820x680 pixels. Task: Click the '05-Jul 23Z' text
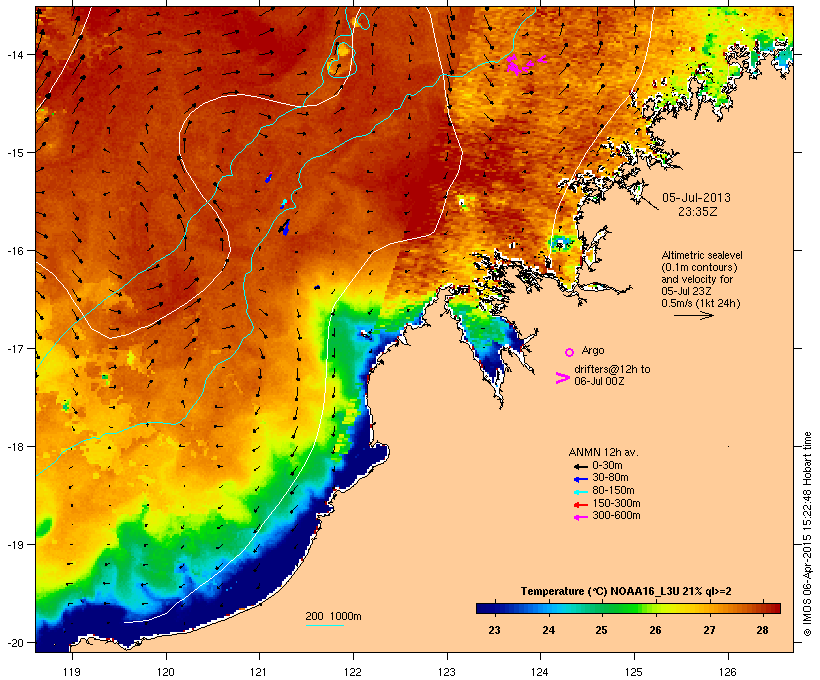click(x=686, y=291)
